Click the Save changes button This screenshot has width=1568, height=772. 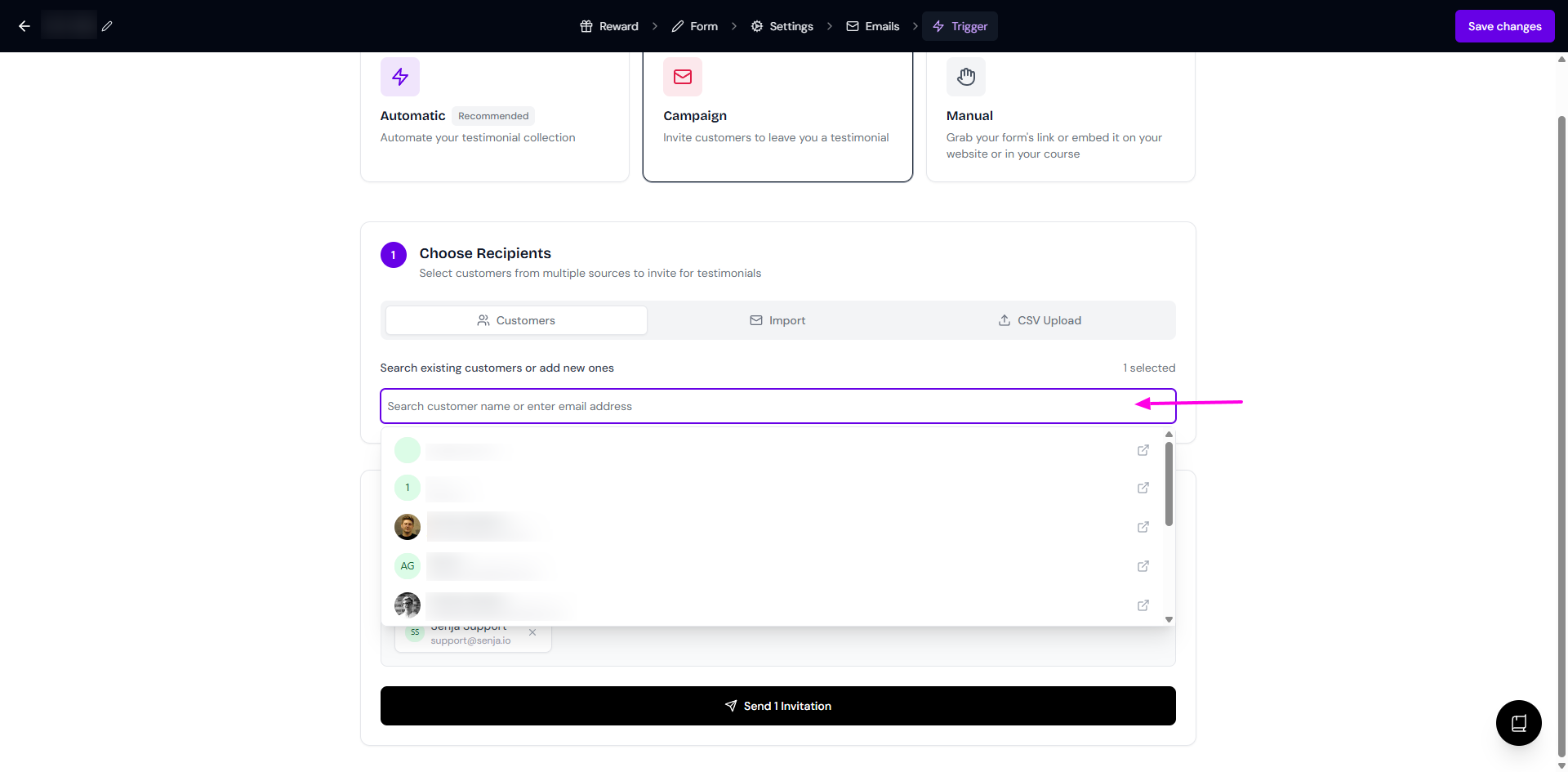point(1504,26)
